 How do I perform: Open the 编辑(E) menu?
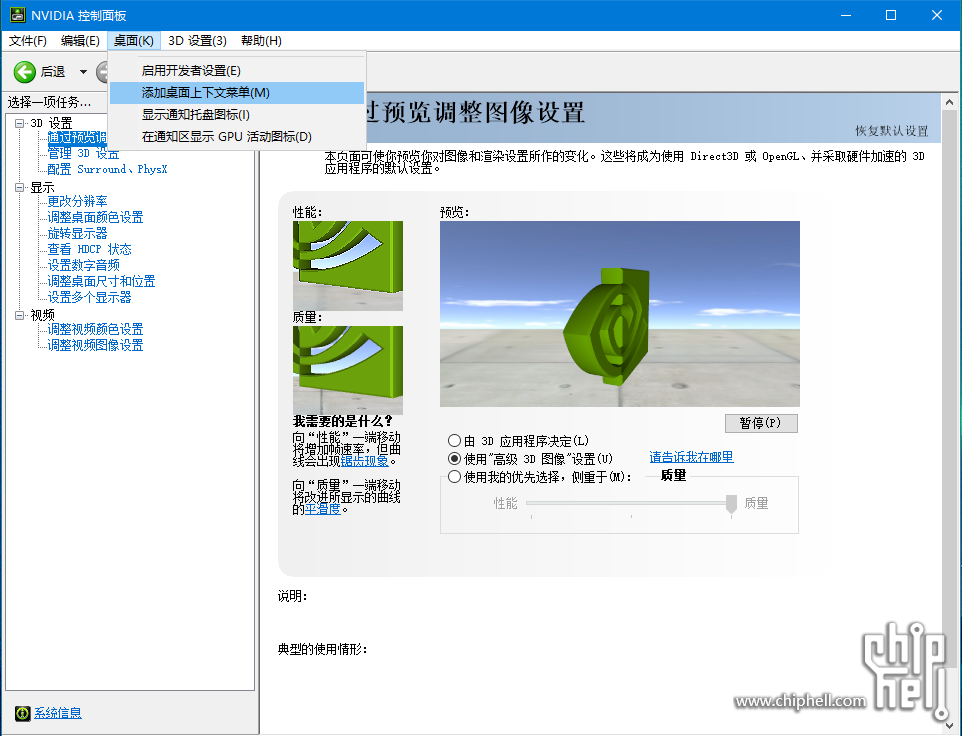pos(80,40)
